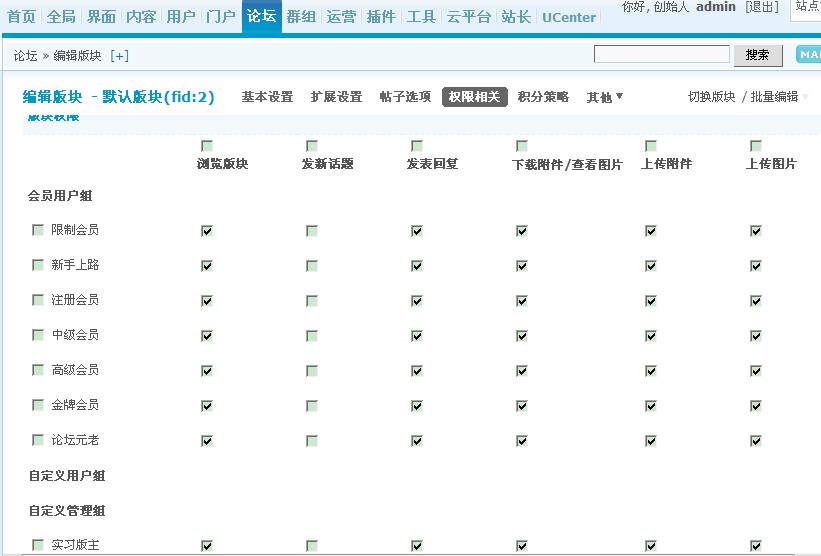The width and height of the screenshot is (821, 556).
Task: Click the 会员用户组 section heading
Action: [60, 196]
